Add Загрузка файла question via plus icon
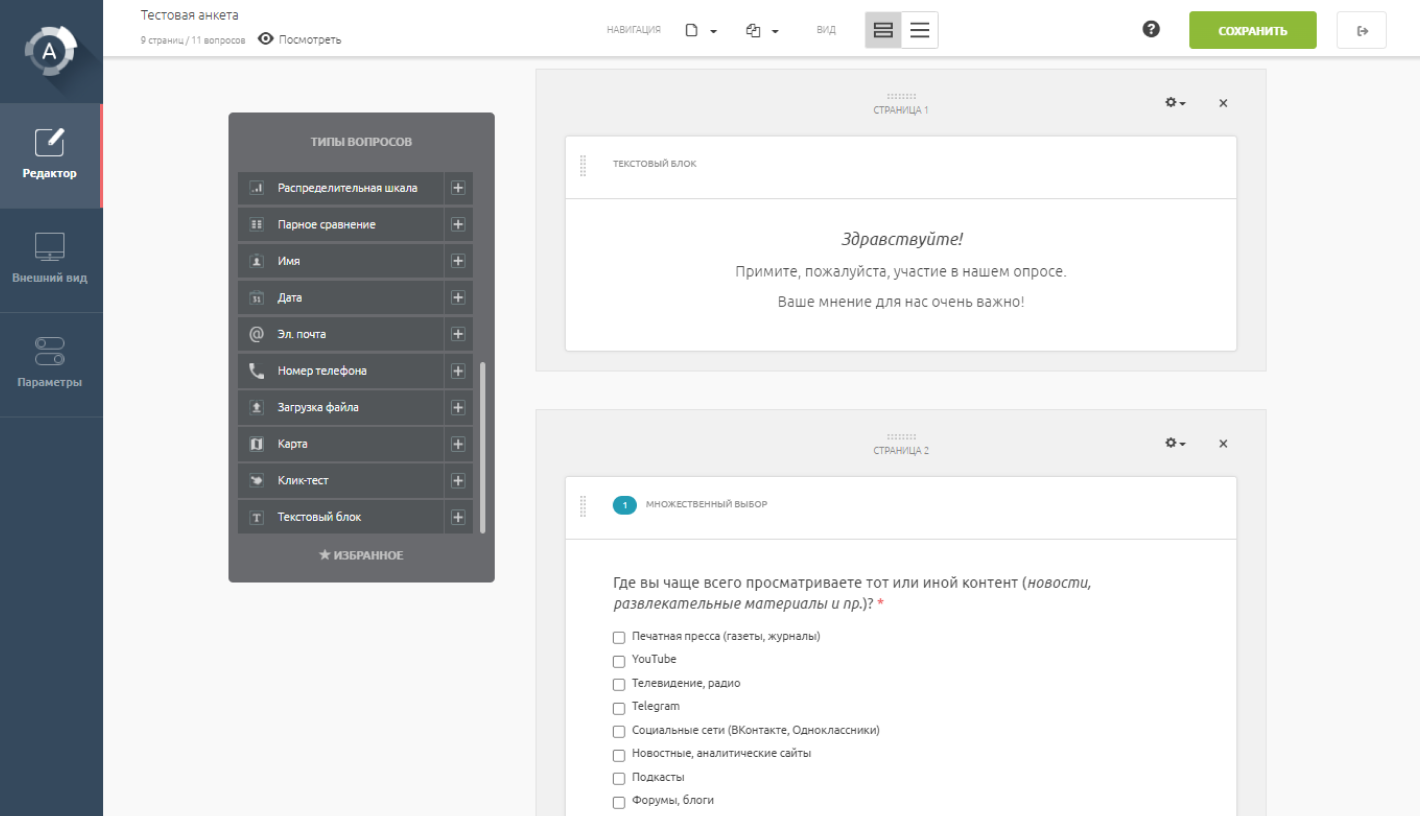The image size is (1420, 816). [458, 408]
